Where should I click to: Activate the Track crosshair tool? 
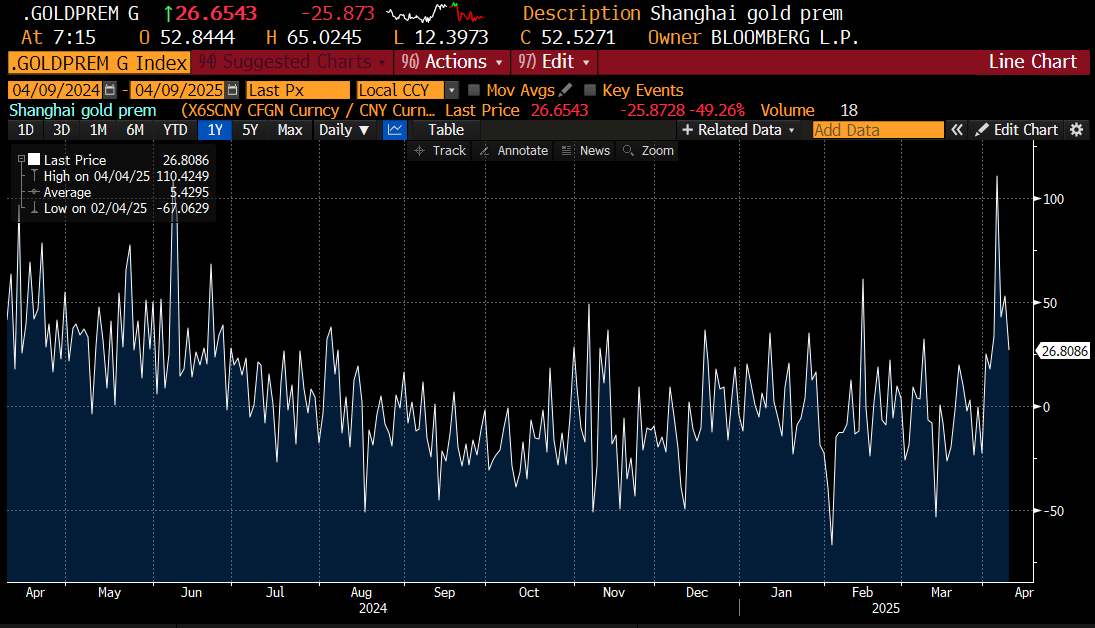440,151
